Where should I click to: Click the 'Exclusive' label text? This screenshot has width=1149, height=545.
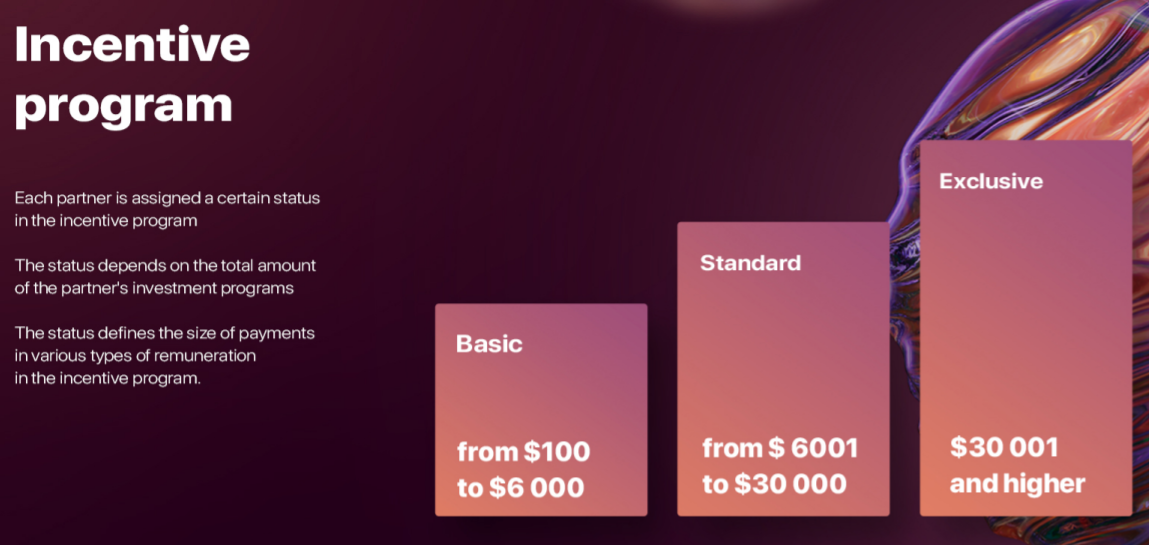[991, 181]
